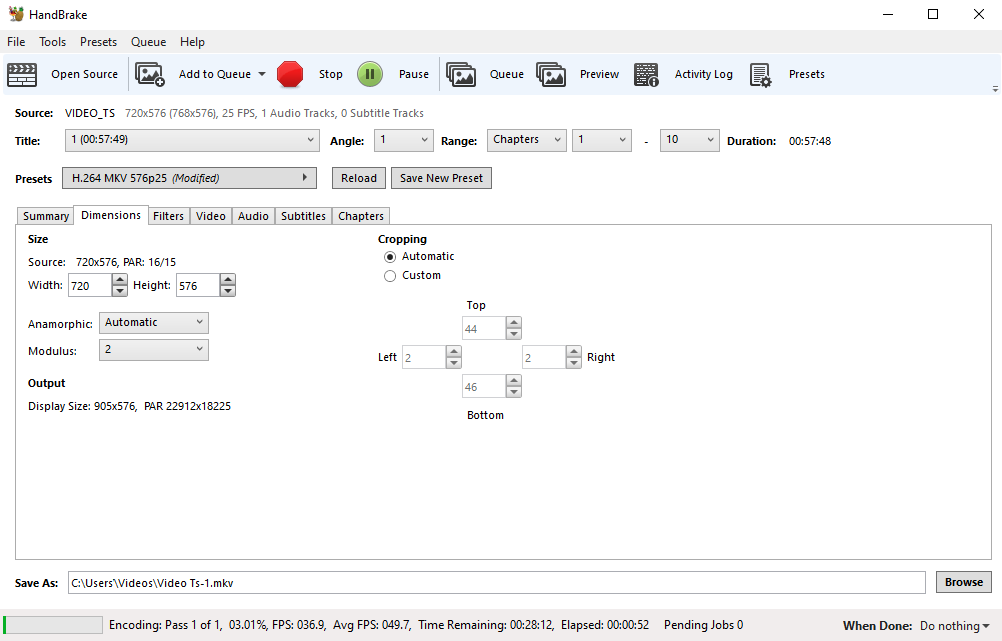Click the Stop toolbar label
Image resolution: width=1002 pixels, height=641 pixels.
coord(330,74)
